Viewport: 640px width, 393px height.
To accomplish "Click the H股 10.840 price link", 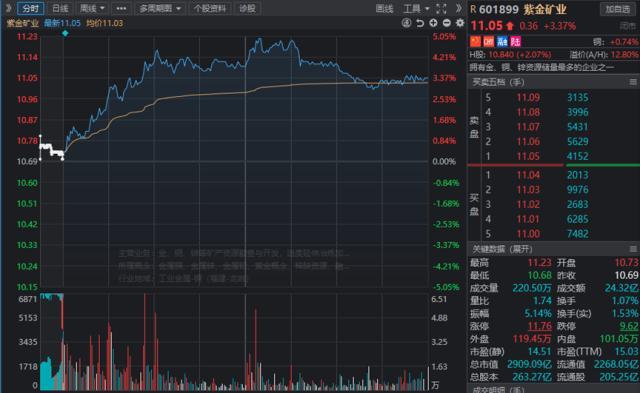I will click(x=510, y=55).
